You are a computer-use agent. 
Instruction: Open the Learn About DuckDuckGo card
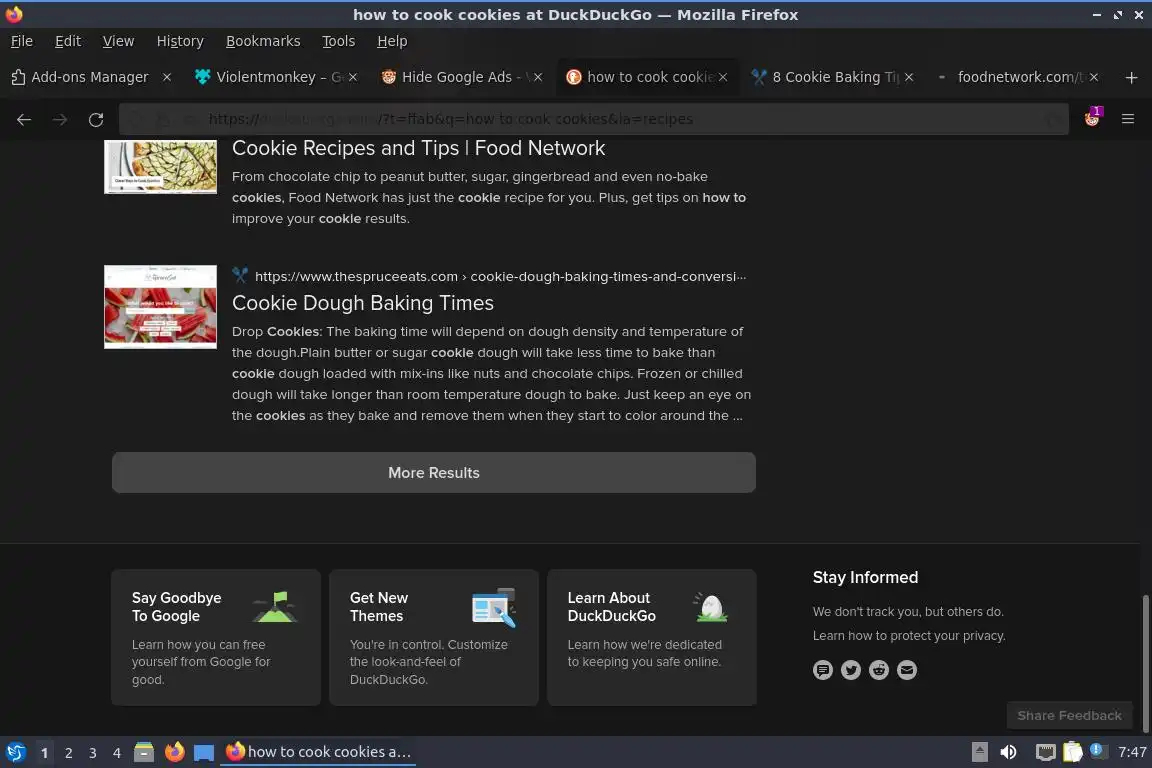coord(652,637)
